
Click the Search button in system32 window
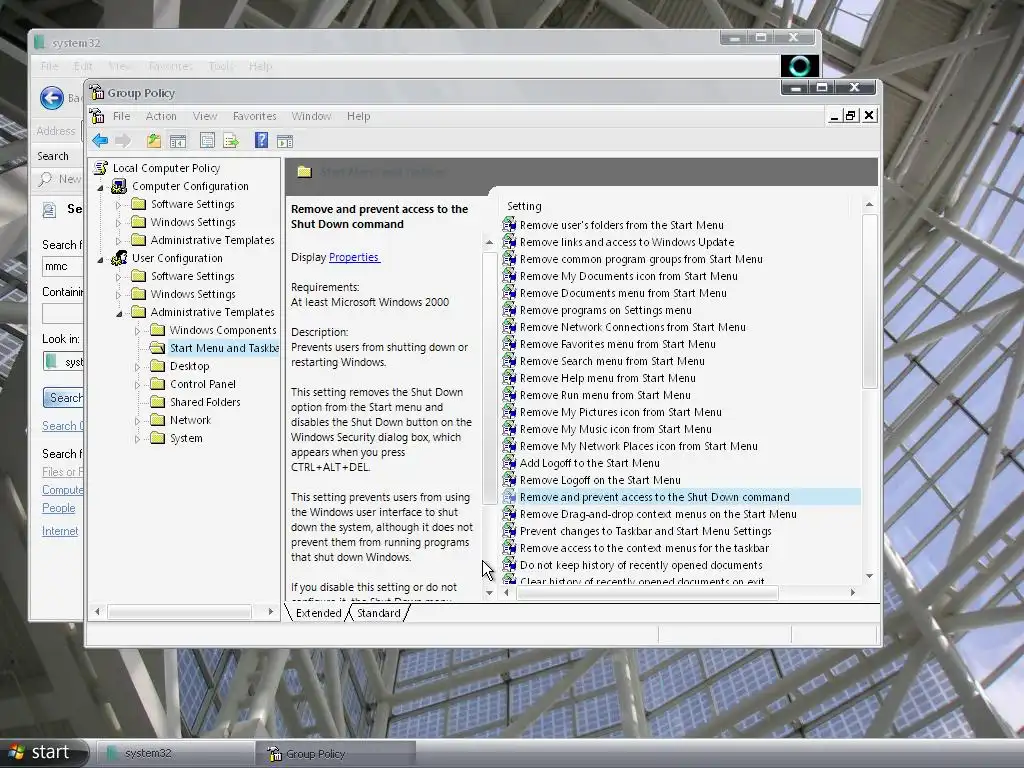[63, 397]
